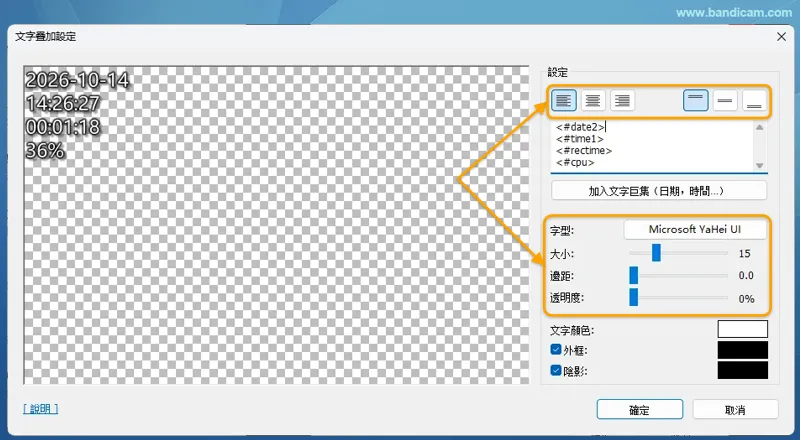Click 加入文字巨集 macro button
Viewport: 800px width, 440px height.
(659, 191)
